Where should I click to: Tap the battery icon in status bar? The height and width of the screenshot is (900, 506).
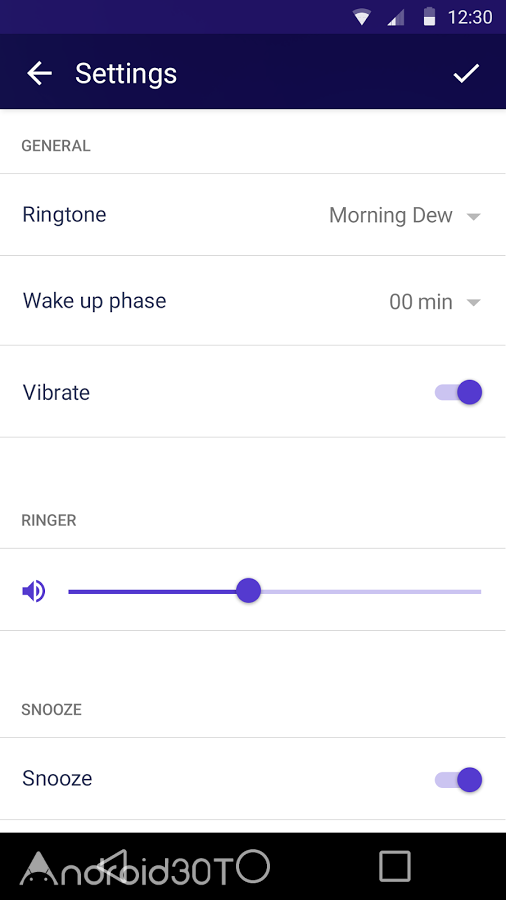(x=429, y=17)
